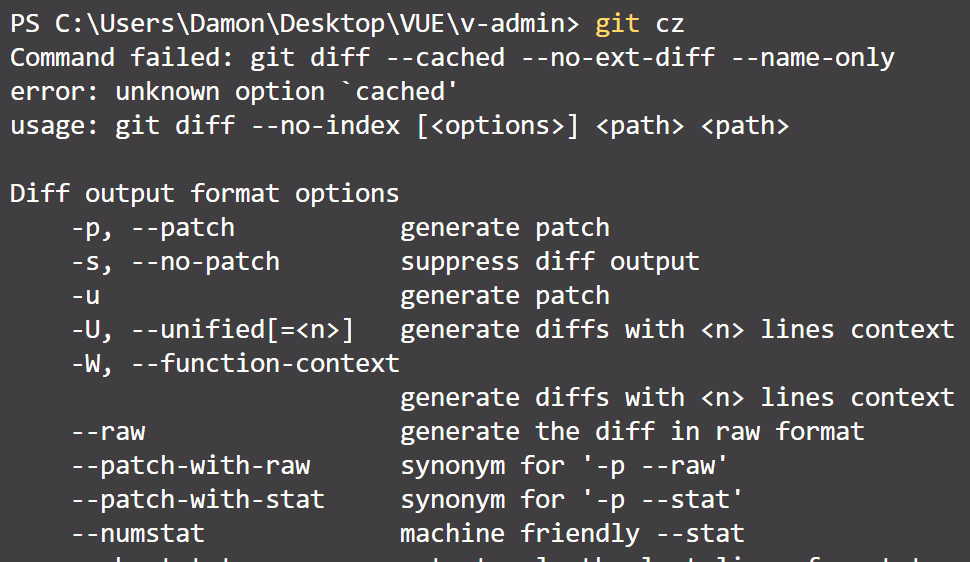The image size is (970, 562).
Task: Click the standalone '-u' option
Action: pyautogui.click(x=85, y=296)
